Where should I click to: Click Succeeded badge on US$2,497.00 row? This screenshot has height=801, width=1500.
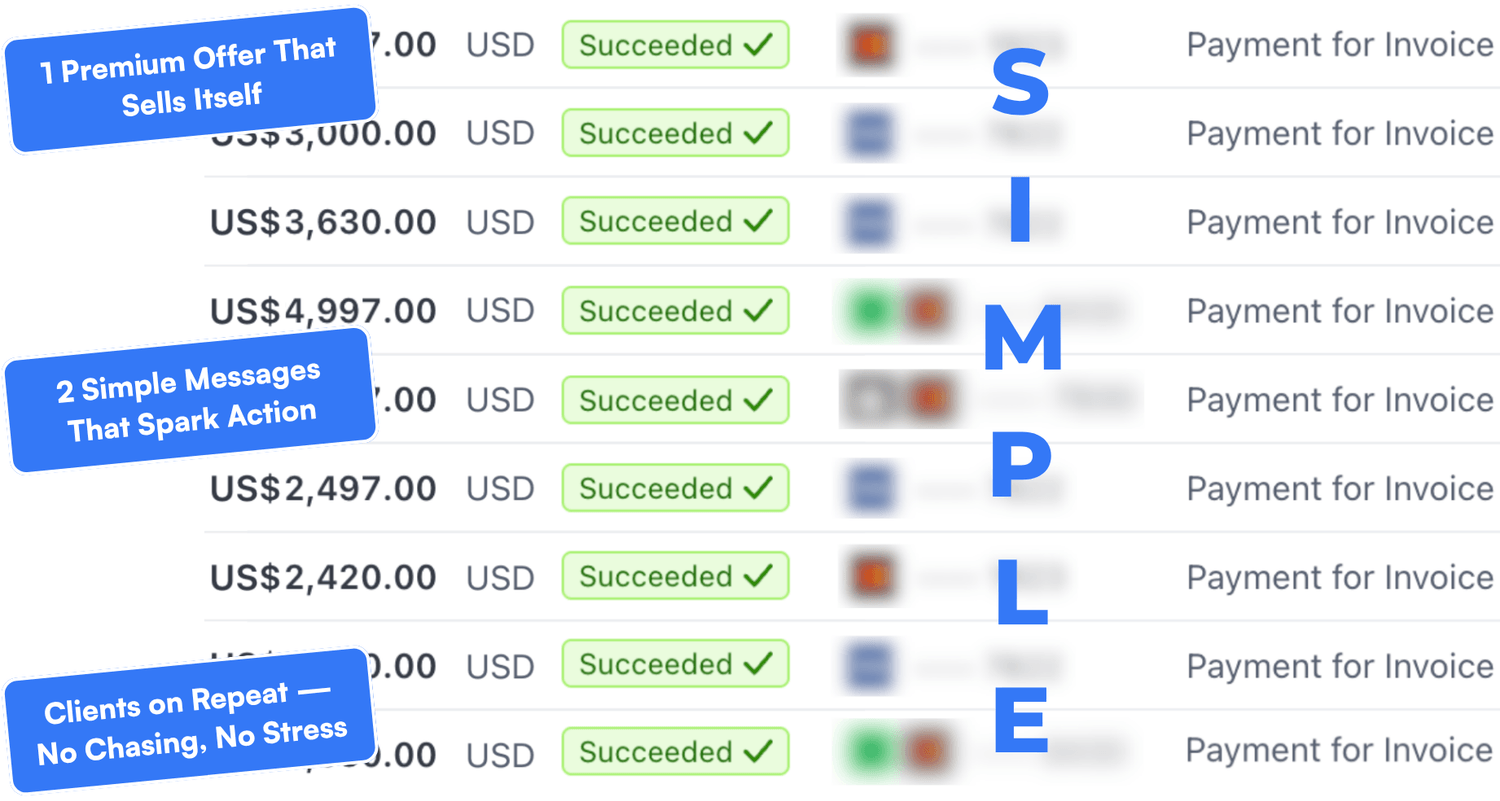click(675, 488)
